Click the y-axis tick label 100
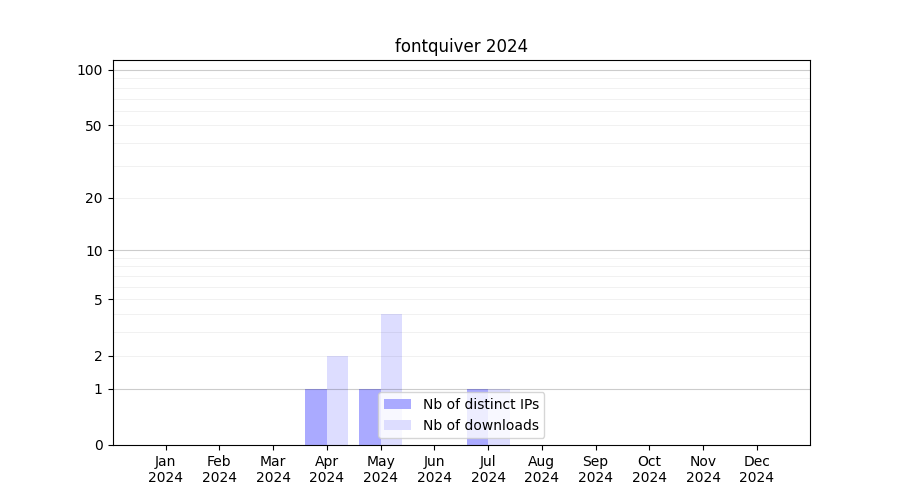 [x=90, y=70]
